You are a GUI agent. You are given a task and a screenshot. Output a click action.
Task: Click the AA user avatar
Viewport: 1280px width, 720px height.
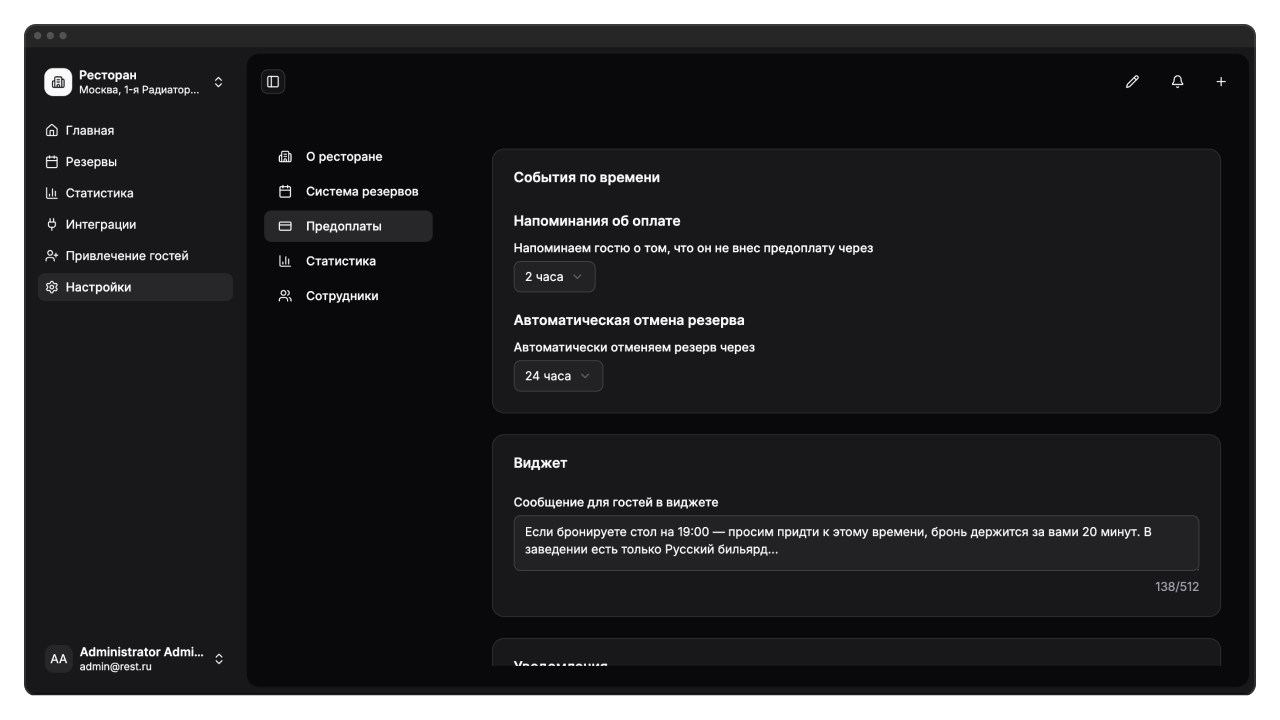click(59, 659)
